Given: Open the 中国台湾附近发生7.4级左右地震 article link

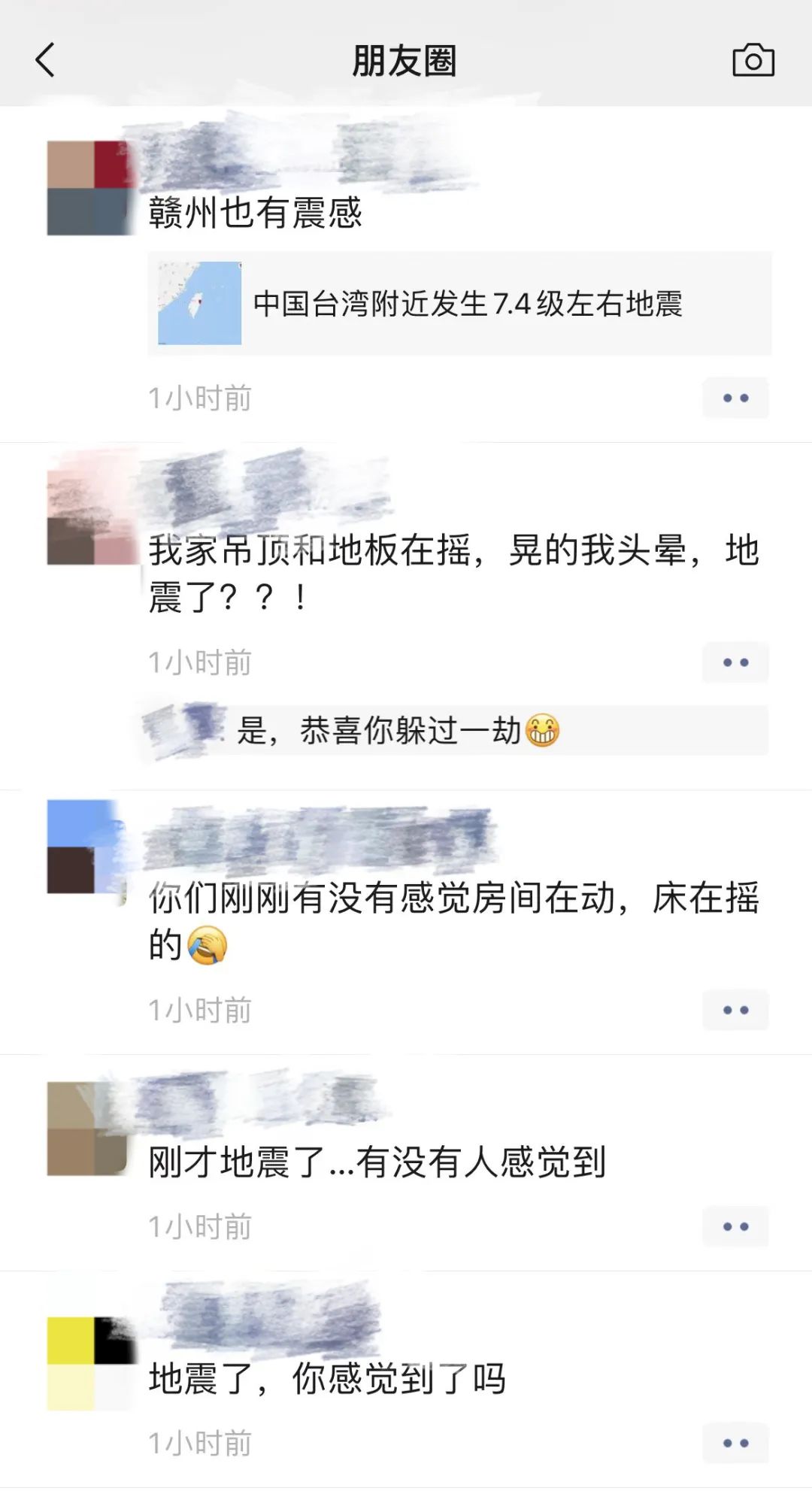Looking at the screenshot, I should coord(459,304).
